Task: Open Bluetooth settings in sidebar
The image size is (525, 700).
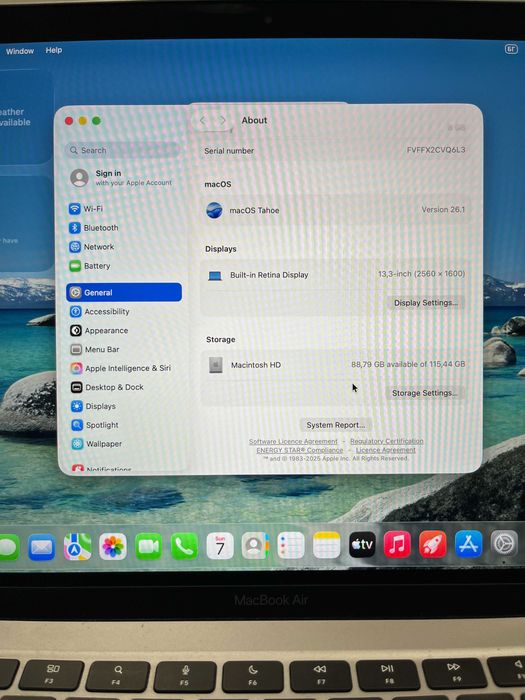Action: (x=94, y=228)
